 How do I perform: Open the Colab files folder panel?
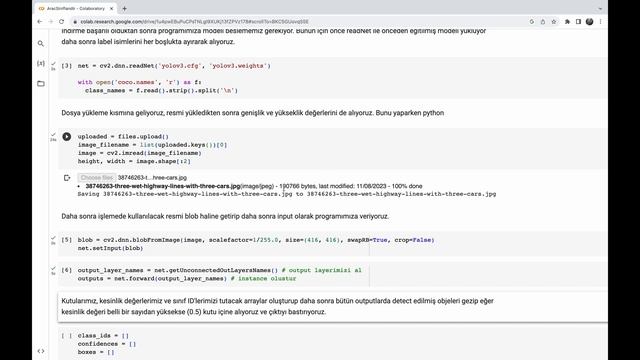(41, 84)
